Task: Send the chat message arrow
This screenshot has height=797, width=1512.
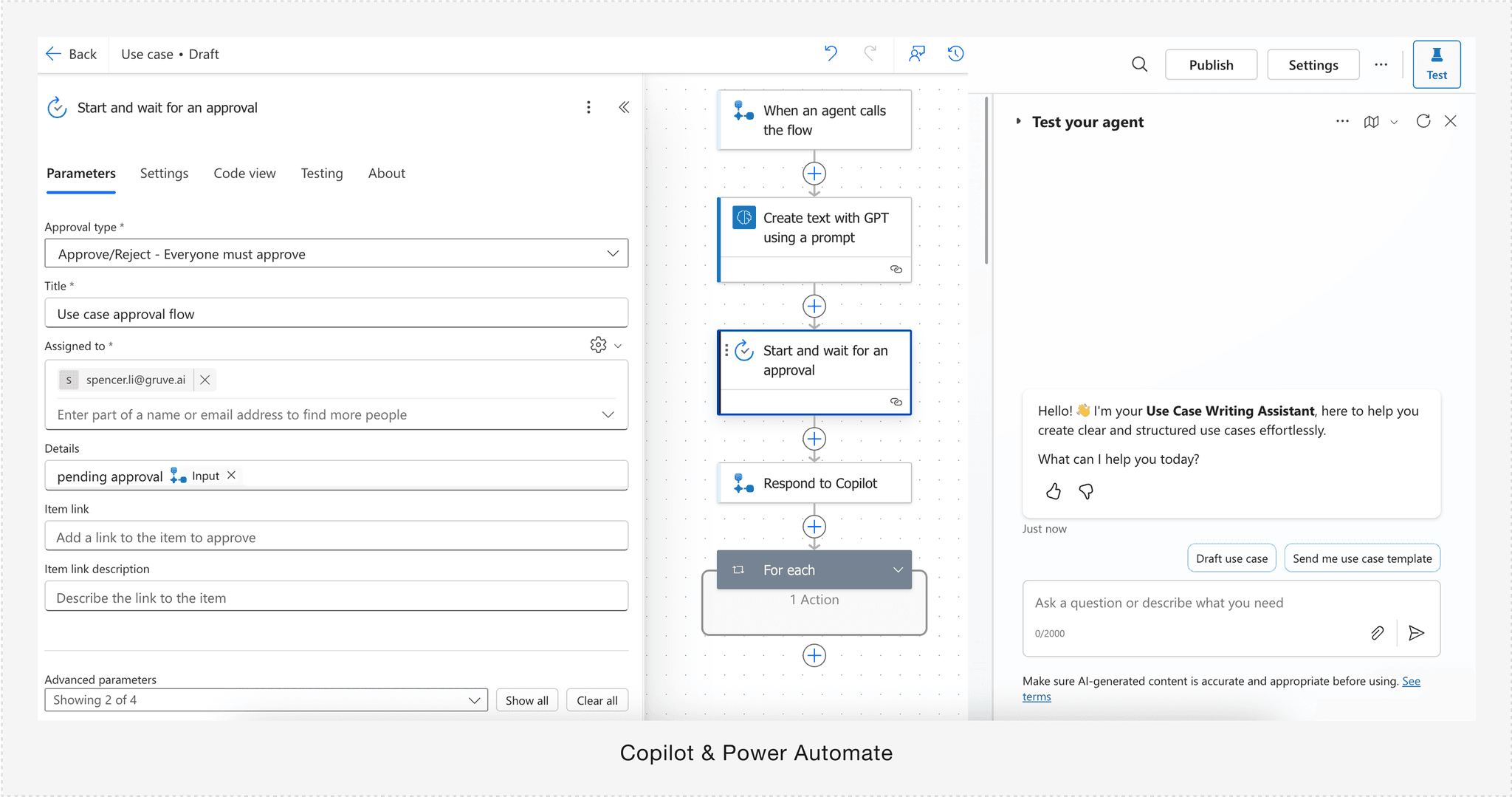Action: (1416, 633)
